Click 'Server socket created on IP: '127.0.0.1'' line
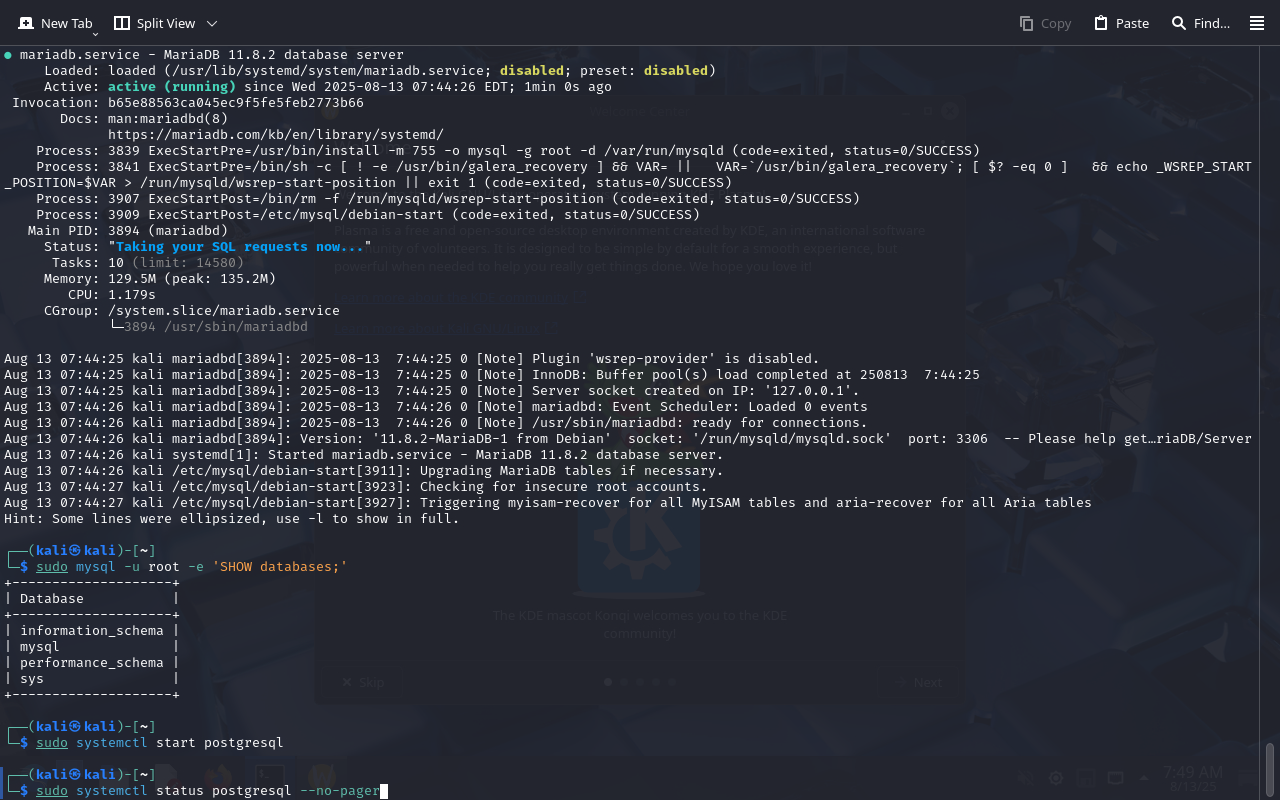1280x800 pixels. click(432, 391)
